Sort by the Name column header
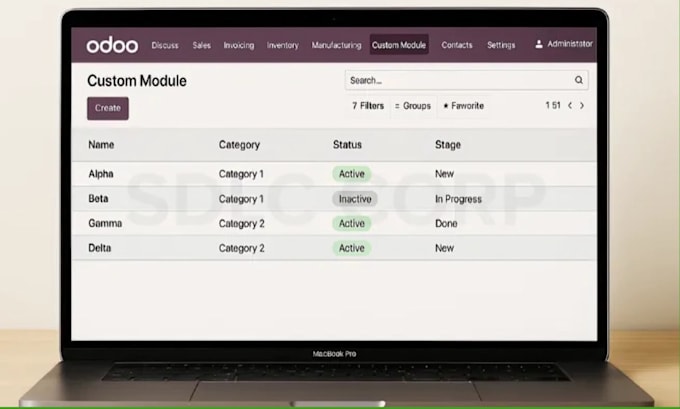 [x=101, y=145]
